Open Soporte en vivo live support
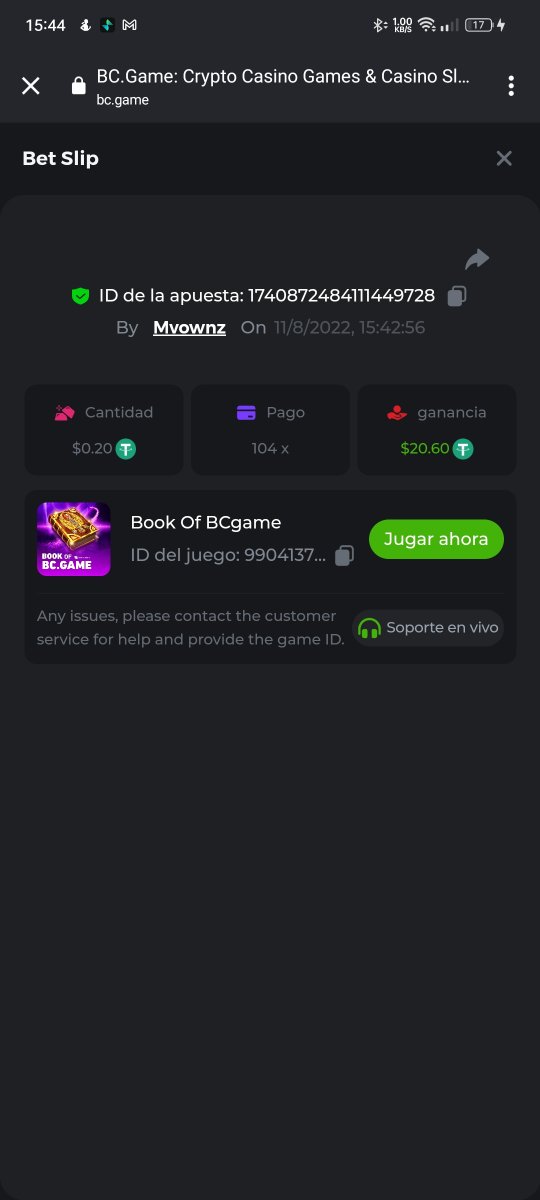The width and height of the screenshot is (540, 1200). 428,628
